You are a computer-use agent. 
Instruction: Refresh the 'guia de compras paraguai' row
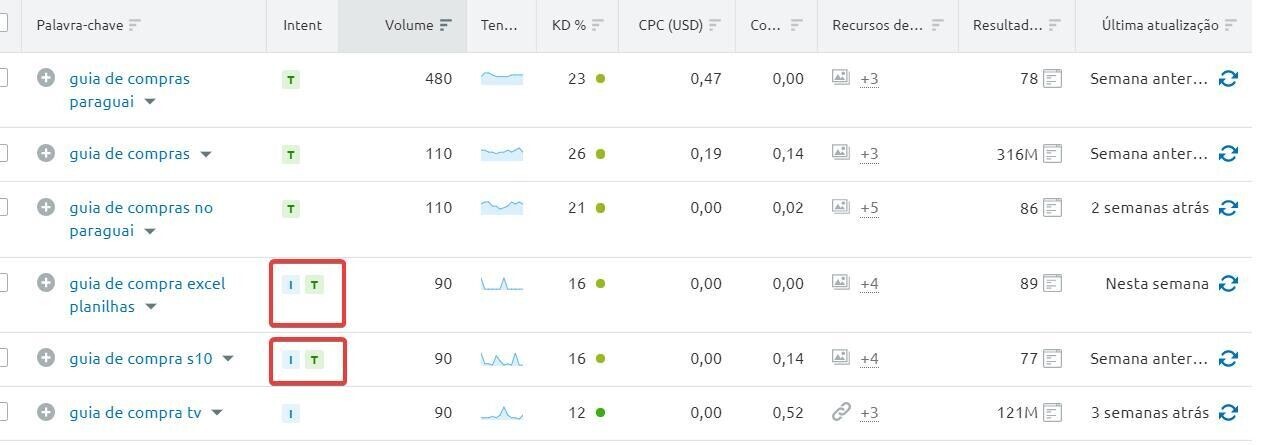(1228, 78)
